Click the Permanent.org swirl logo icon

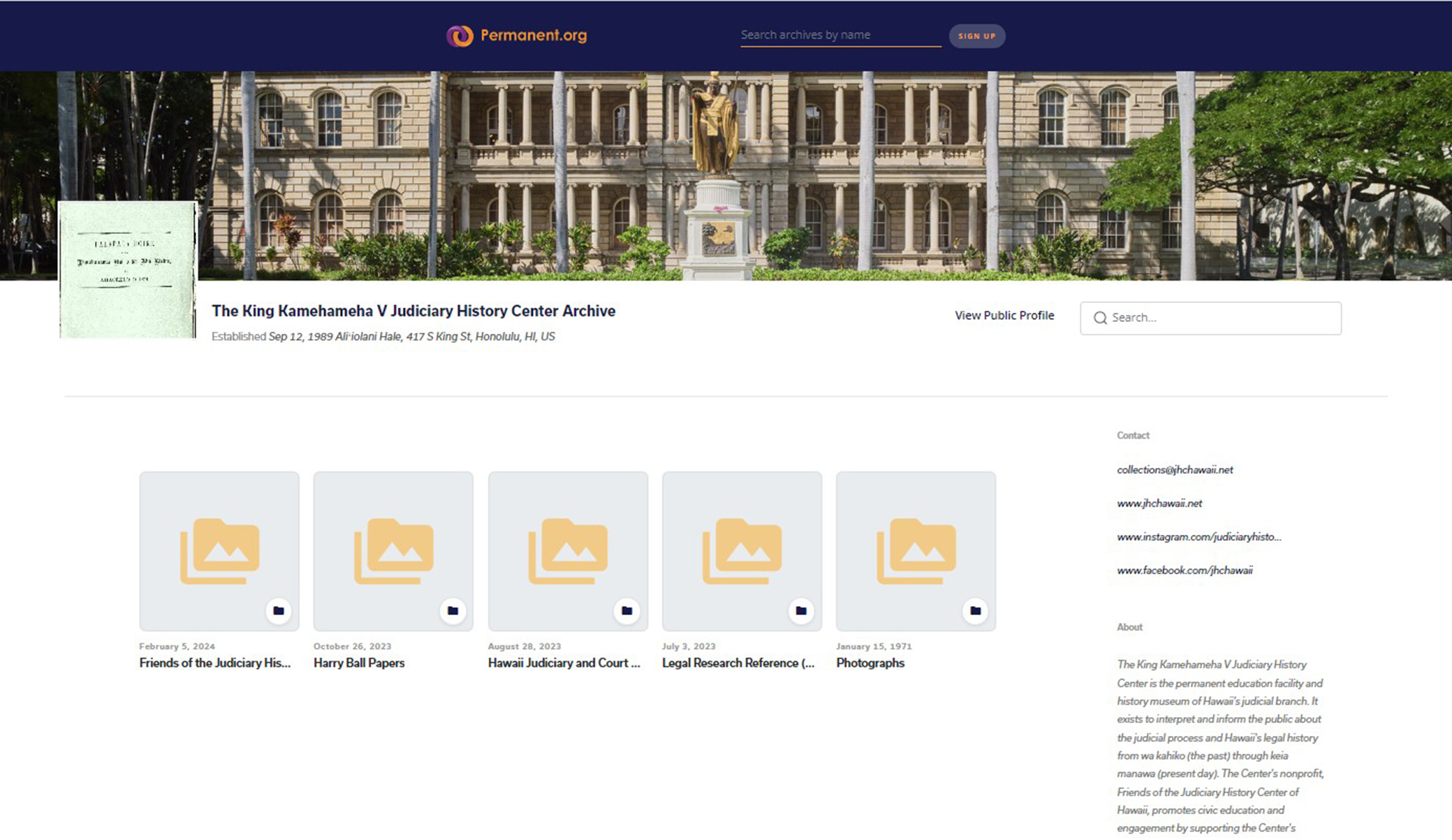[x=460, y=36]
